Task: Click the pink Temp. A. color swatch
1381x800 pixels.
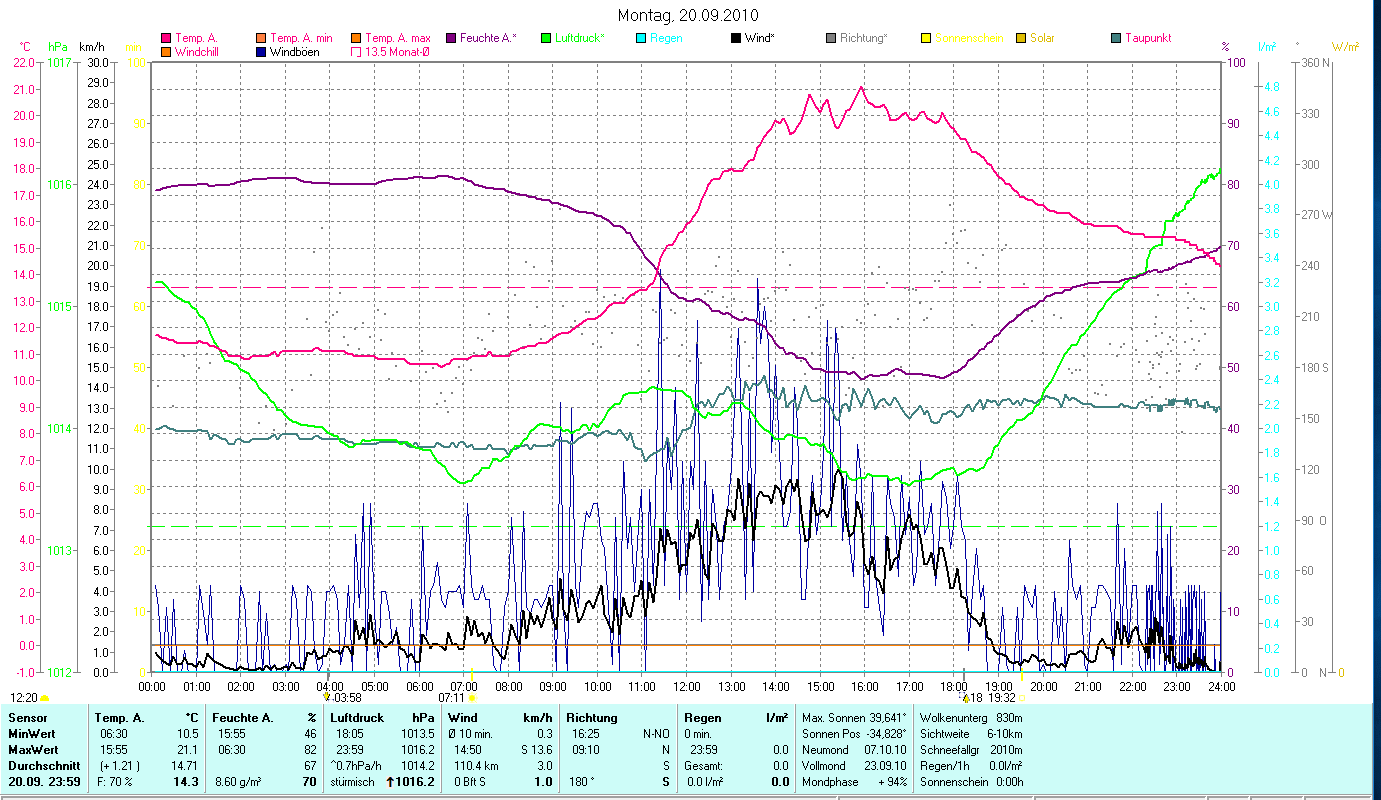Action: pyautogui.click(x=166, y=38)
